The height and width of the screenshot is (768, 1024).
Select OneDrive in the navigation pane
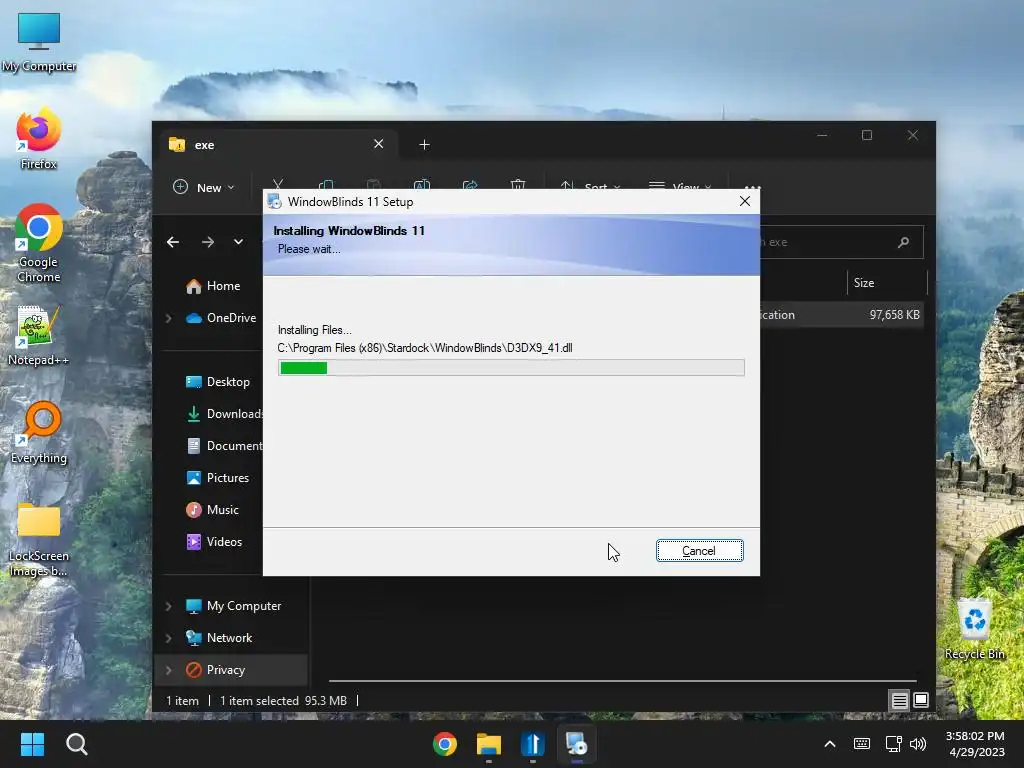222,318
